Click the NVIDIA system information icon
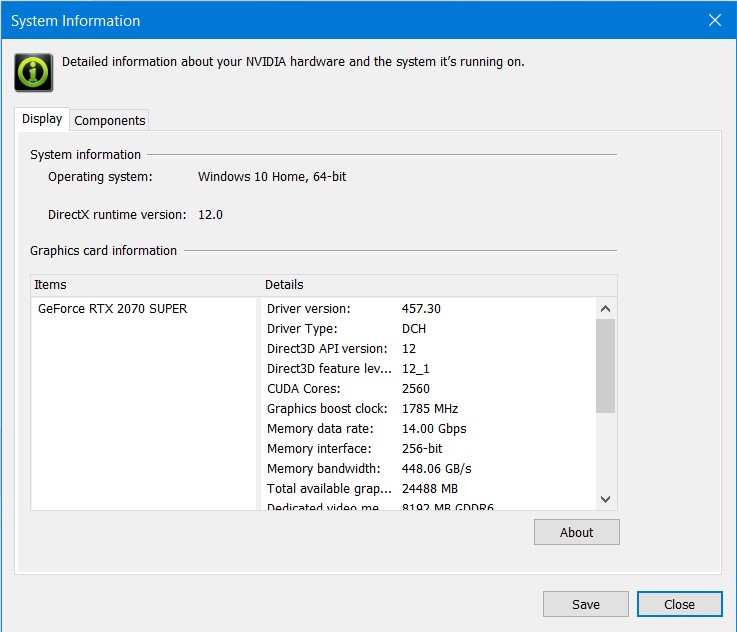 pyautogui.click(x=34, y=71)
